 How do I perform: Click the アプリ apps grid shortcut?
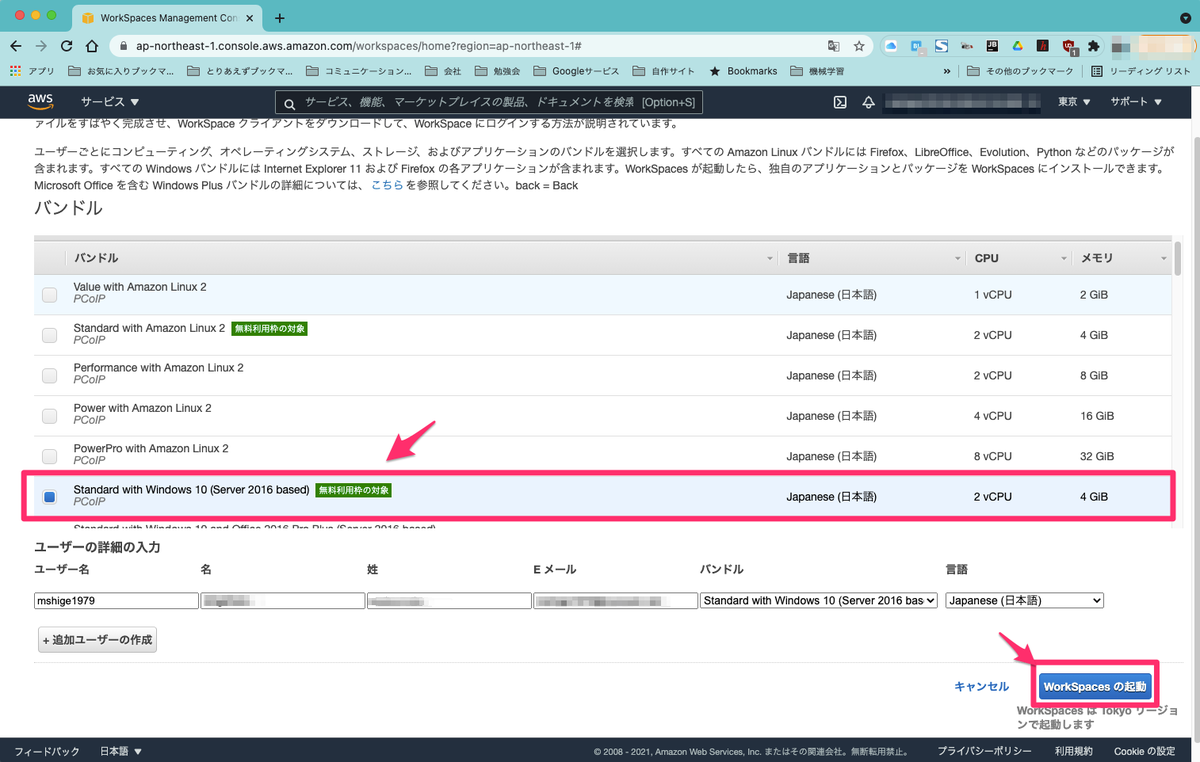(x=32, y=72)
